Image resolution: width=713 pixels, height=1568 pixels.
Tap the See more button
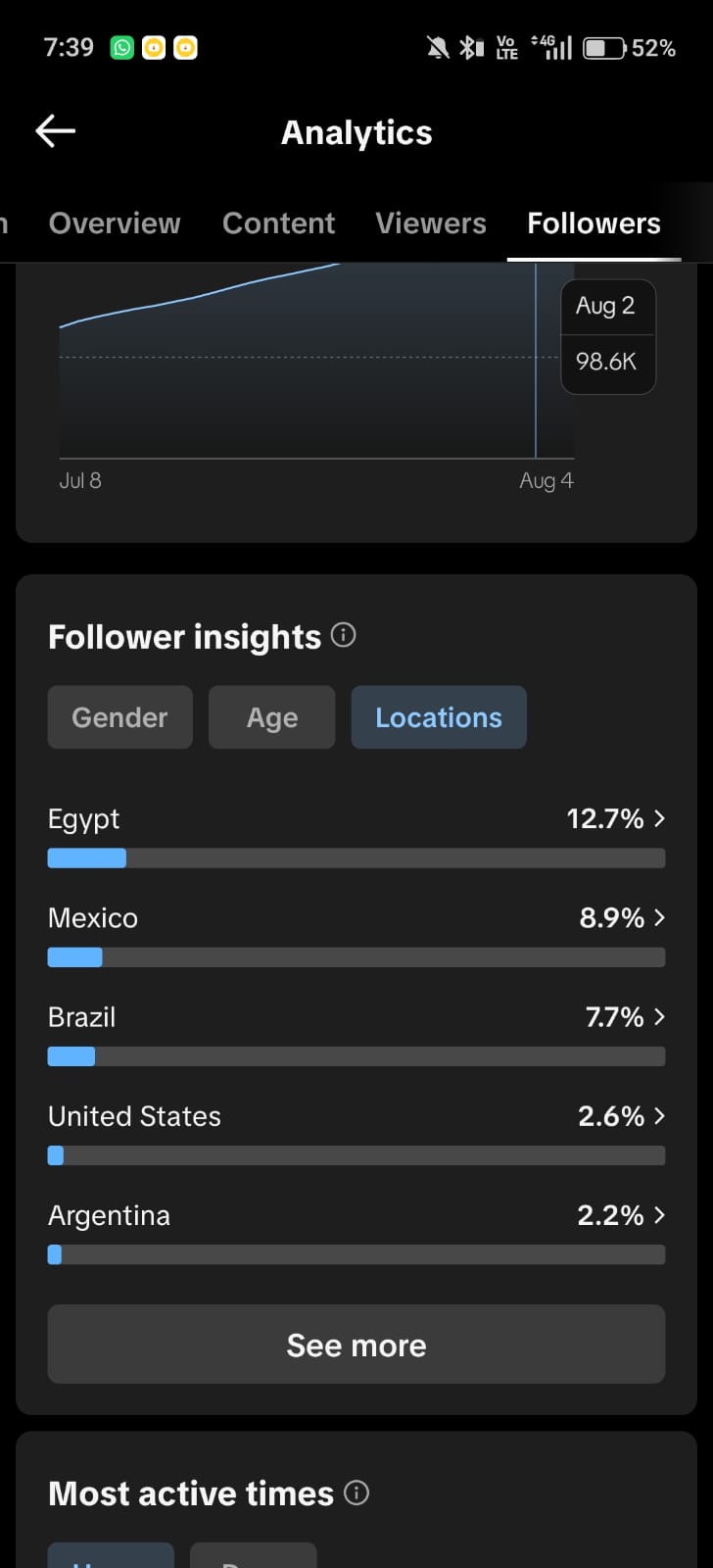tap(356, 1345)
